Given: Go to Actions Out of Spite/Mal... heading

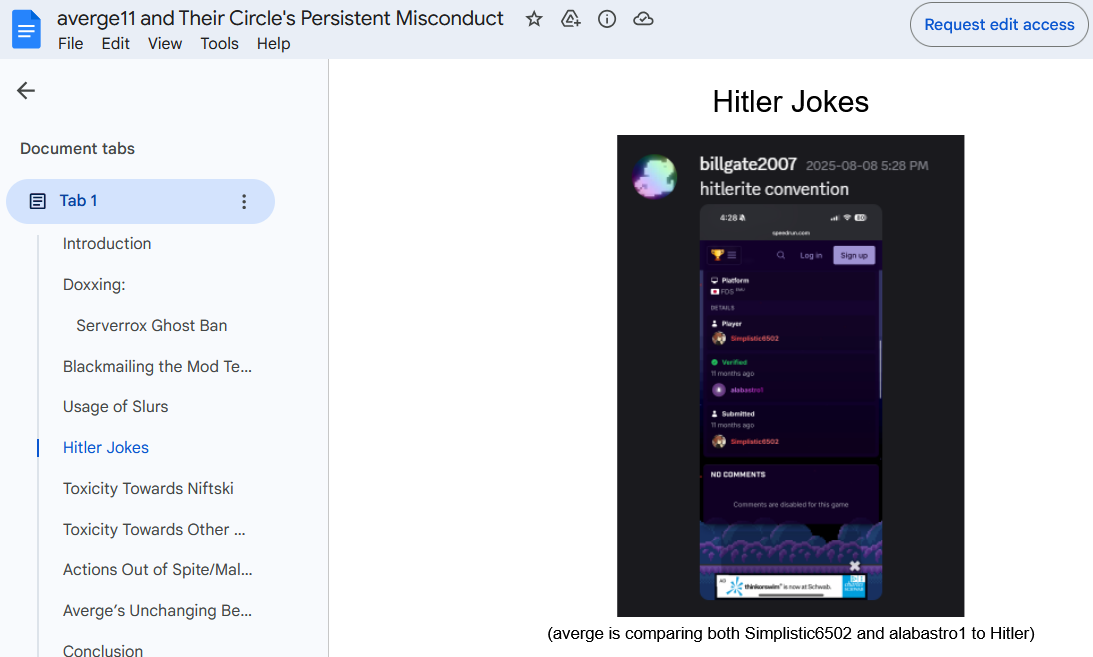Looking at the screenshot, I should (158, 570).
